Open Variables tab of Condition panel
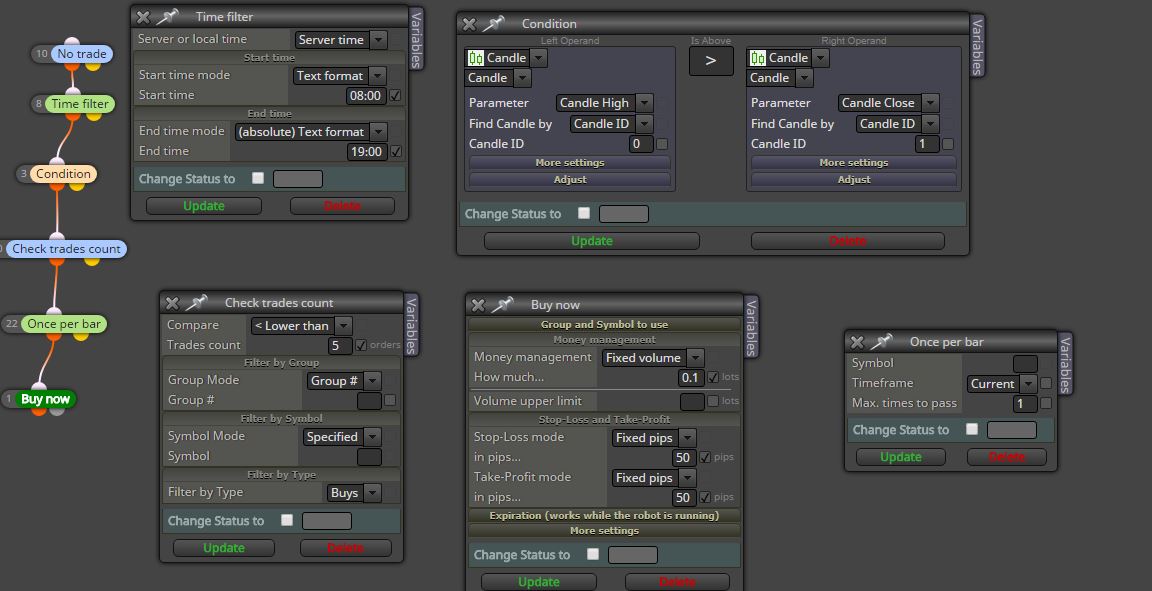 977,46
